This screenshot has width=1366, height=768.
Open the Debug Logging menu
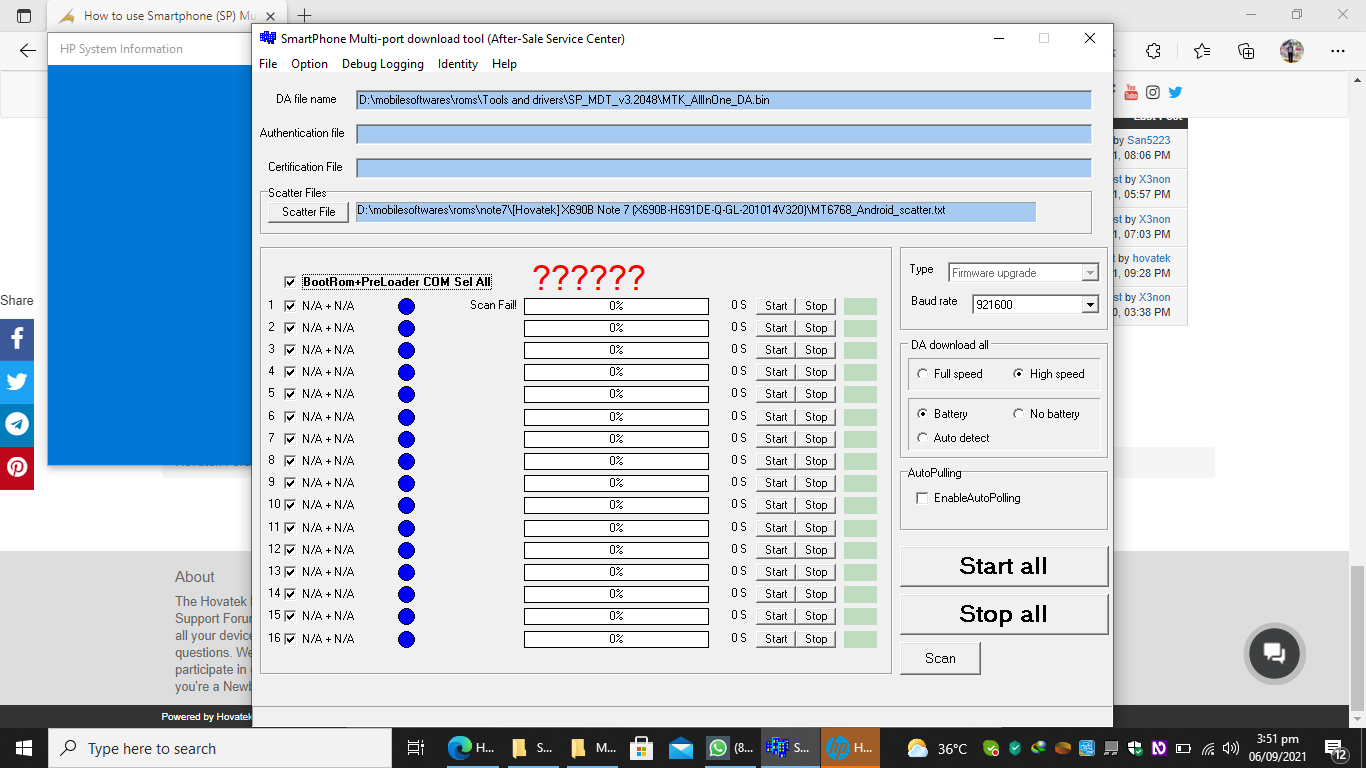tap(383, 64)
